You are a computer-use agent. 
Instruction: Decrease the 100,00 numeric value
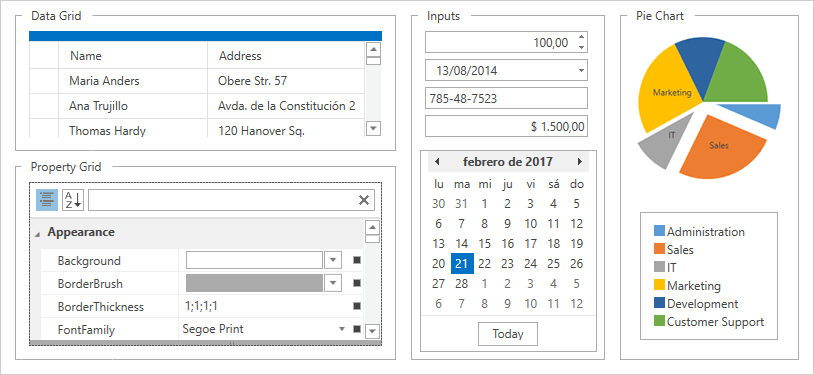tap(581, 47)
